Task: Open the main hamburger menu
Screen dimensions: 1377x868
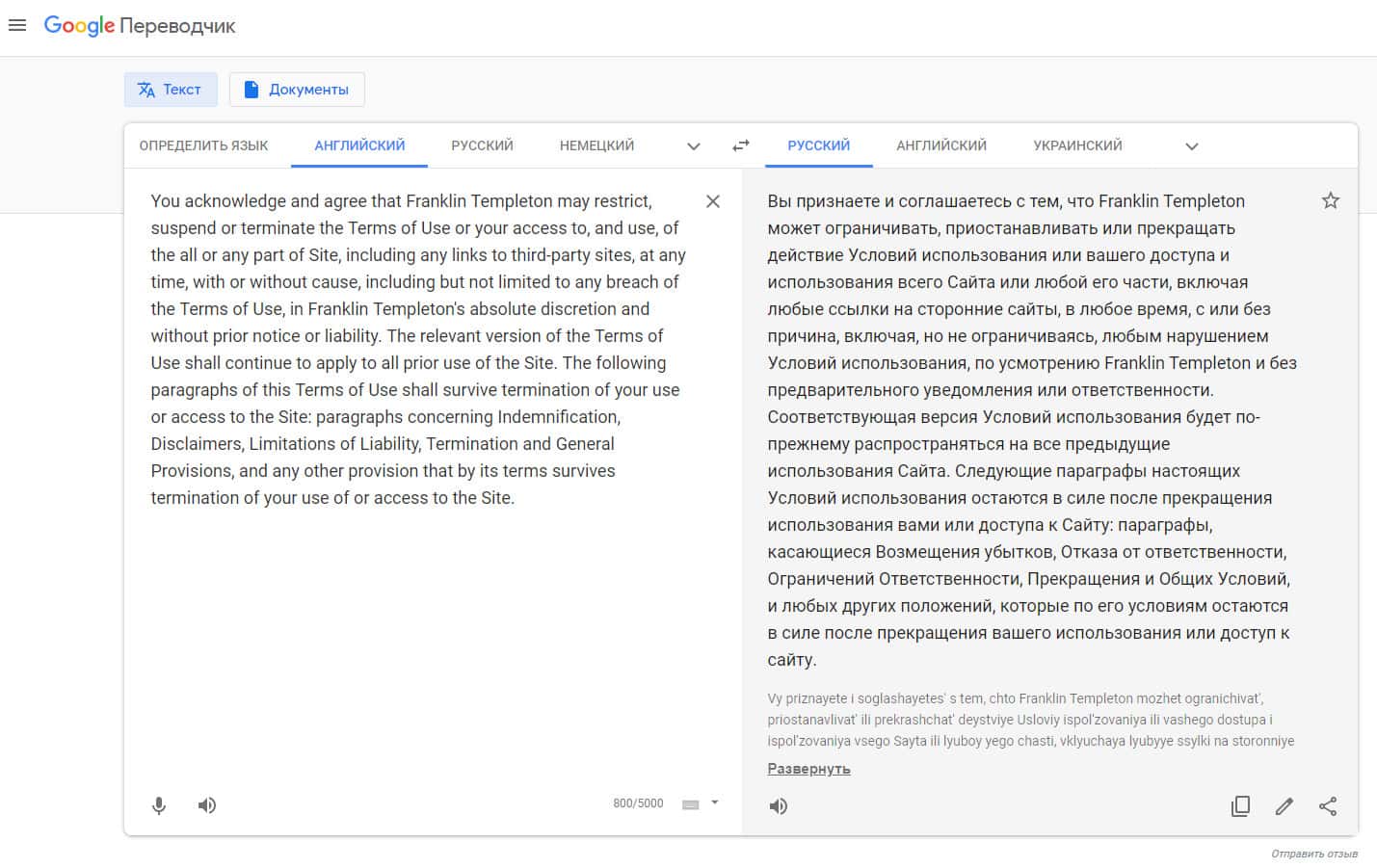Action: click(17, 26)
